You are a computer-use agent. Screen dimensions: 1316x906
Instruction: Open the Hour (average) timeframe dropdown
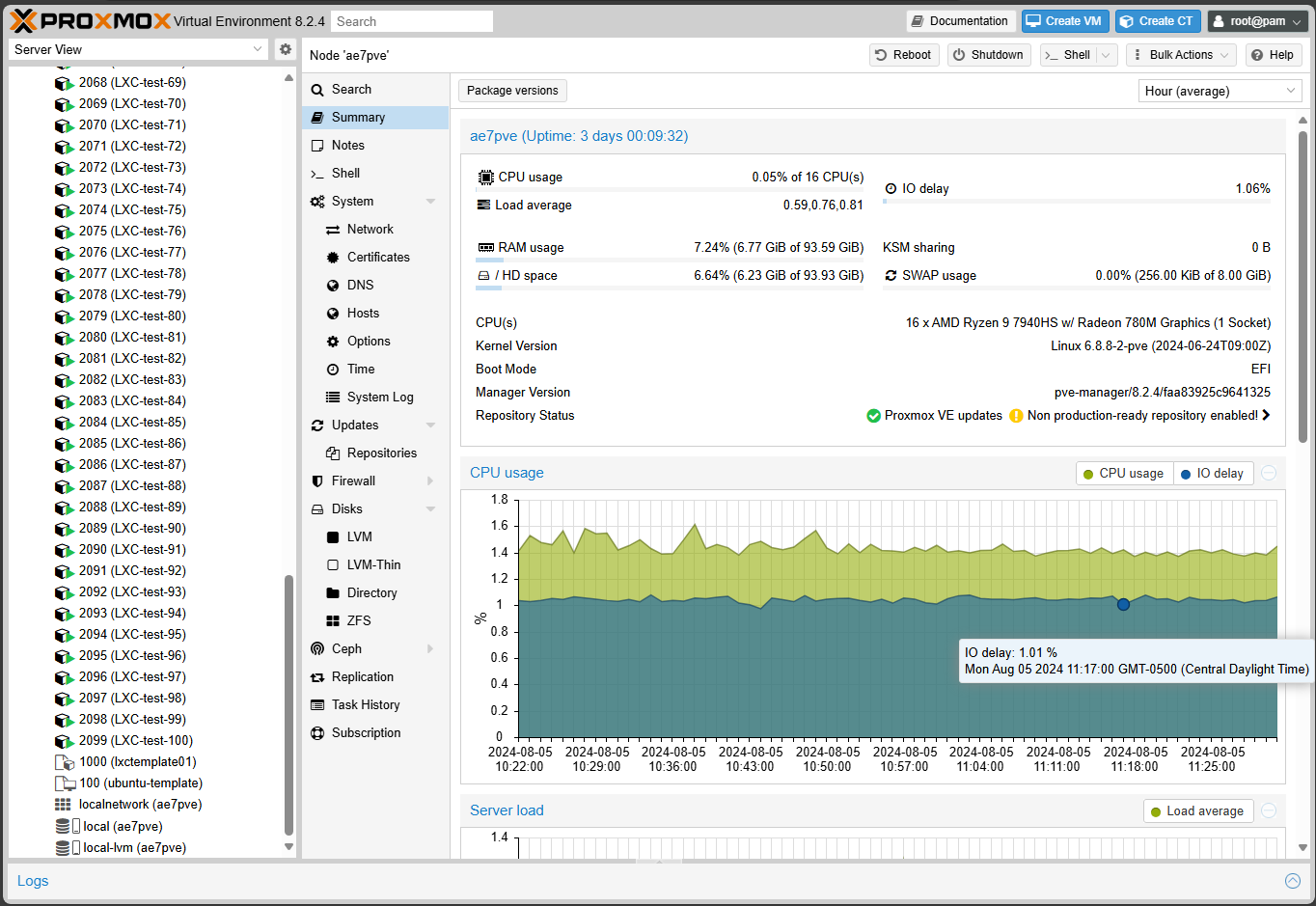pos(1220,91)
